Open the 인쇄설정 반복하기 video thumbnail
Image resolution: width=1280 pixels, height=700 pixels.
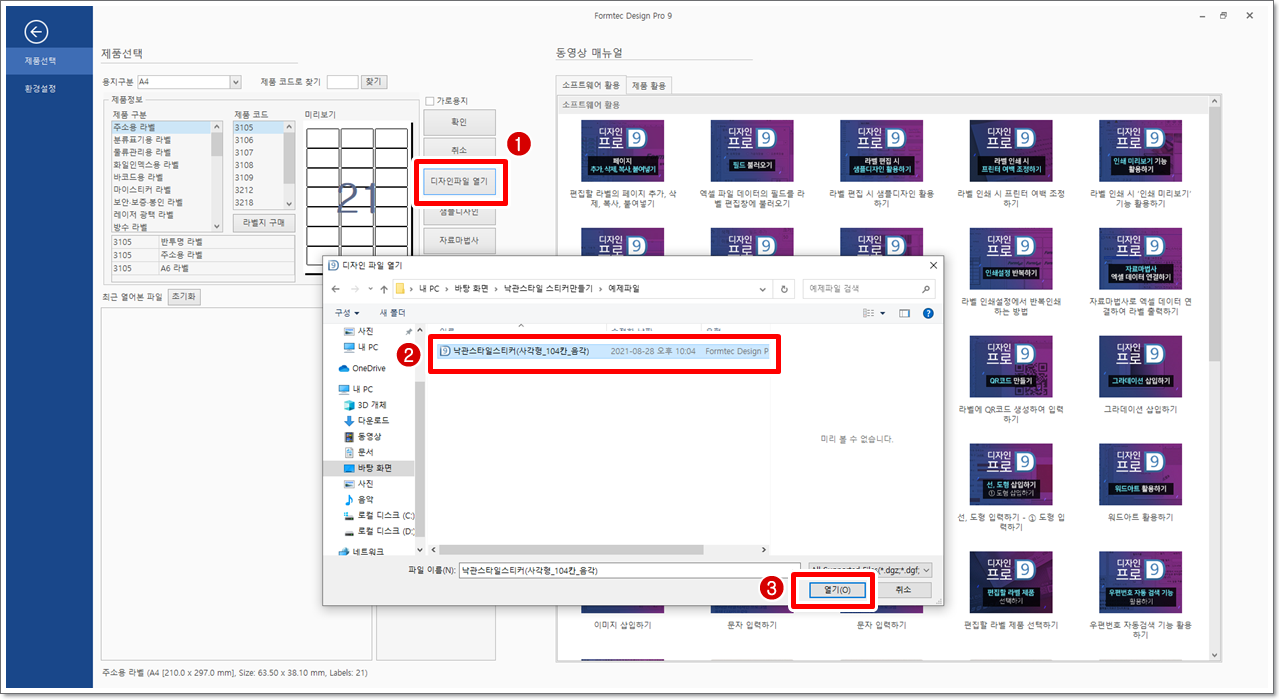click(x=1010, y=258)
